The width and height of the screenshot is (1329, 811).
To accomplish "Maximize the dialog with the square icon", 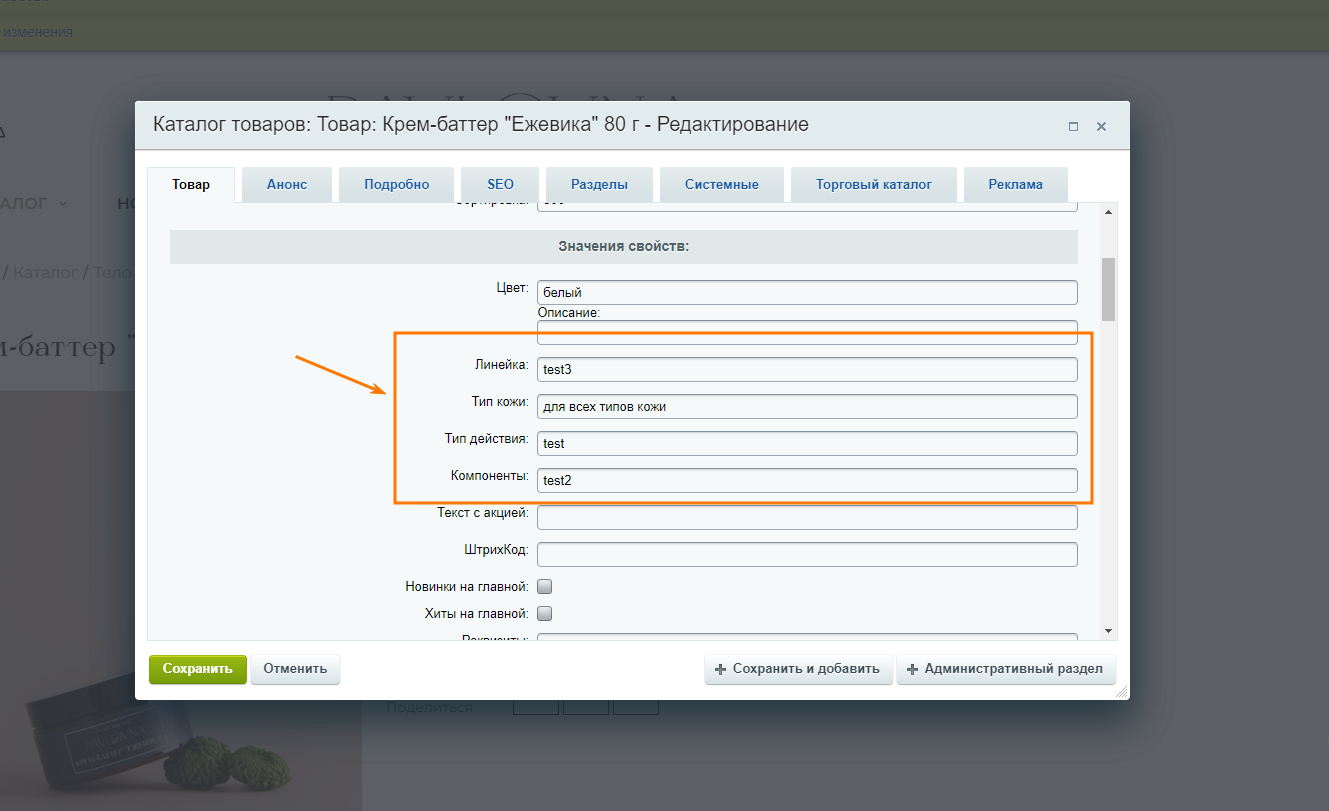I will (1074, 127).
